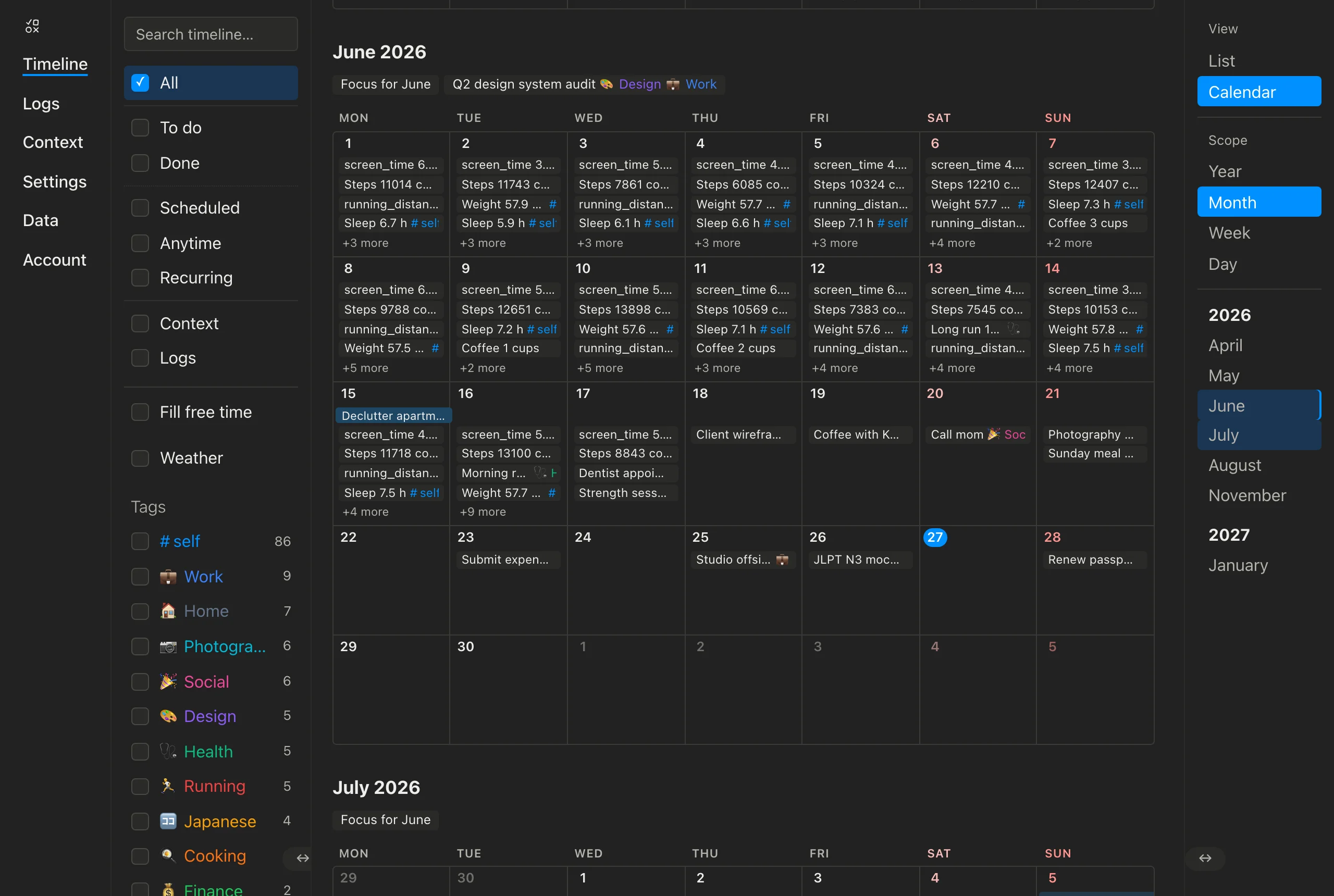Click briefcase icon on Studio offsite event
Viewport: 1334px width, 896px height.
pos(782,559)
